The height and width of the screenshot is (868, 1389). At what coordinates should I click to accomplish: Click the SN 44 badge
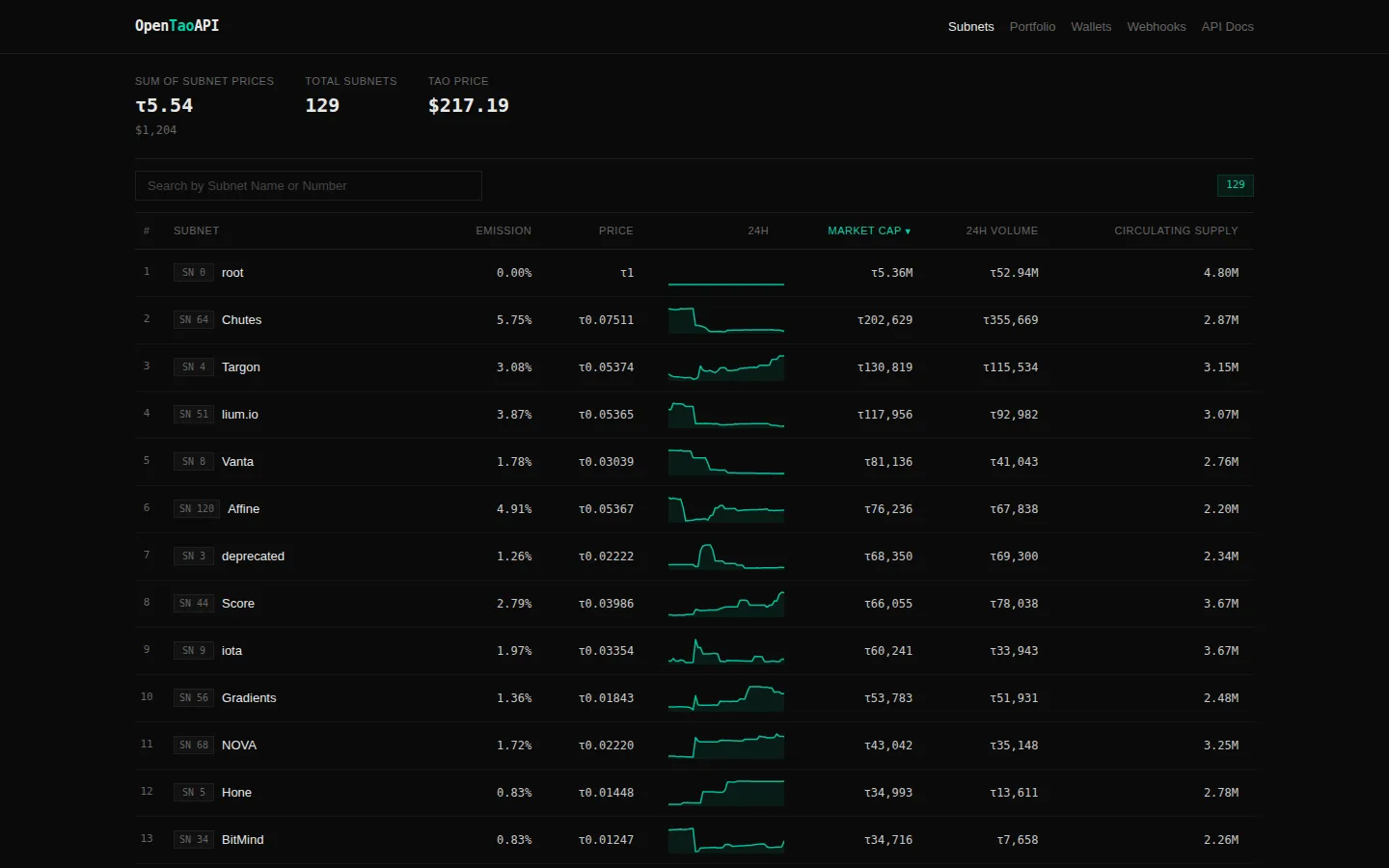(194, 604)
